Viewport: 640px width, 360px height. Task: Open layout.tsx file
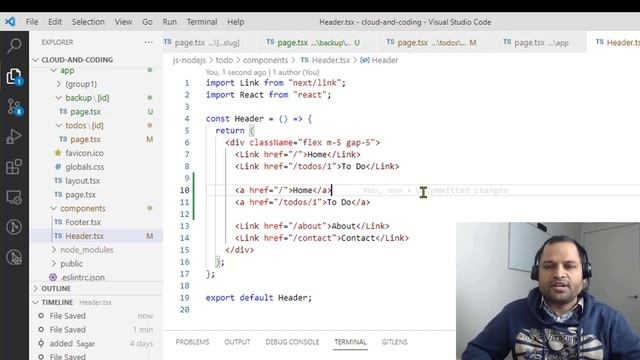point(96,181)
